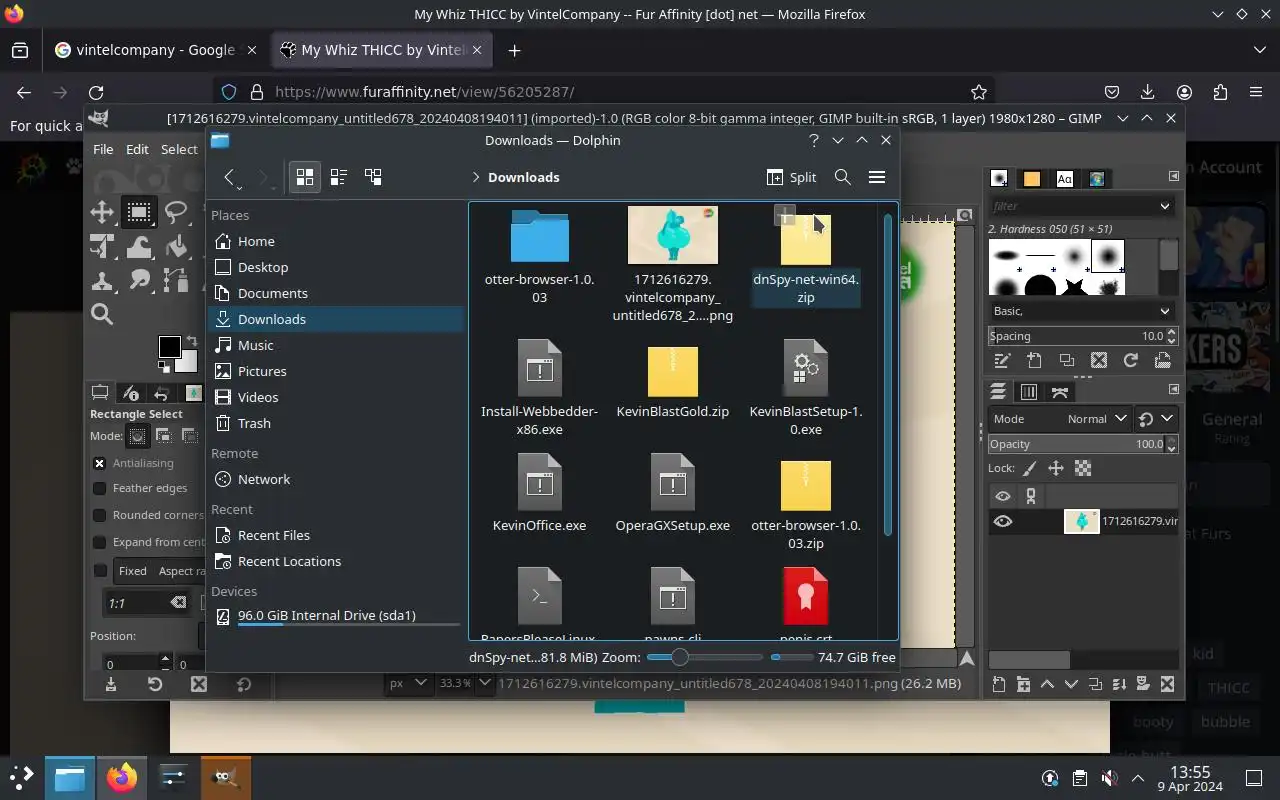
Task: Select KevinBlastGold.zip file
Action: coord(673,383)
